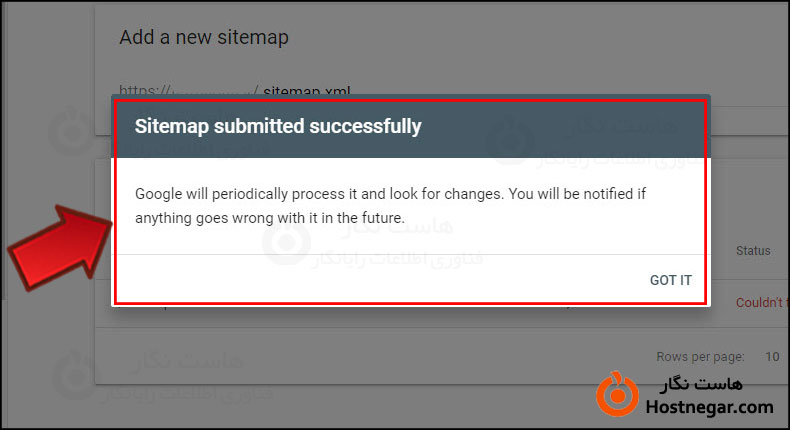
Task: Click the Hostnegar.com text link
Action: (x=709, y=407)
